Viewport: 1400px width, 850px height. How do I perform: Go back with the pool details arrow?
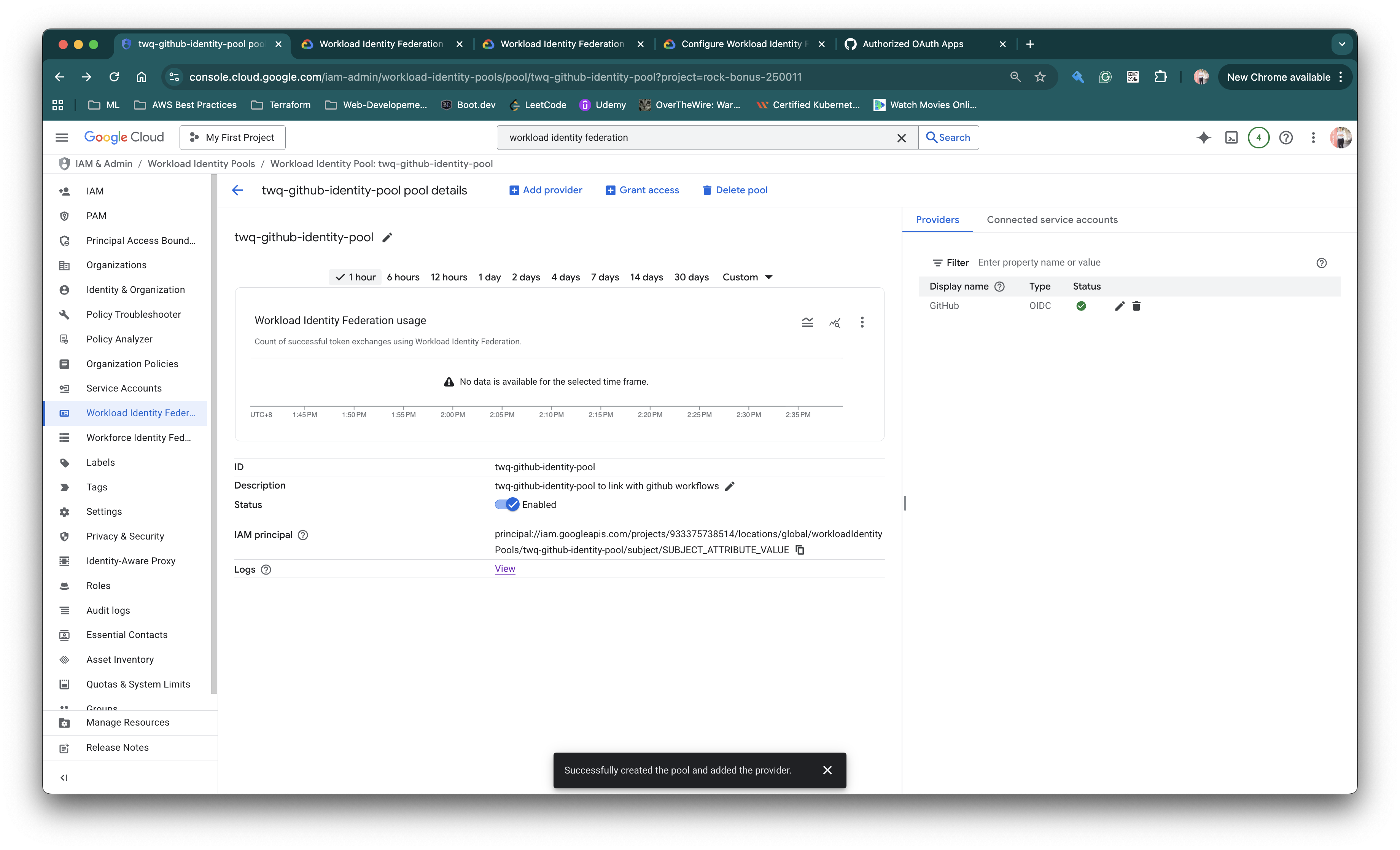[237, 190]
